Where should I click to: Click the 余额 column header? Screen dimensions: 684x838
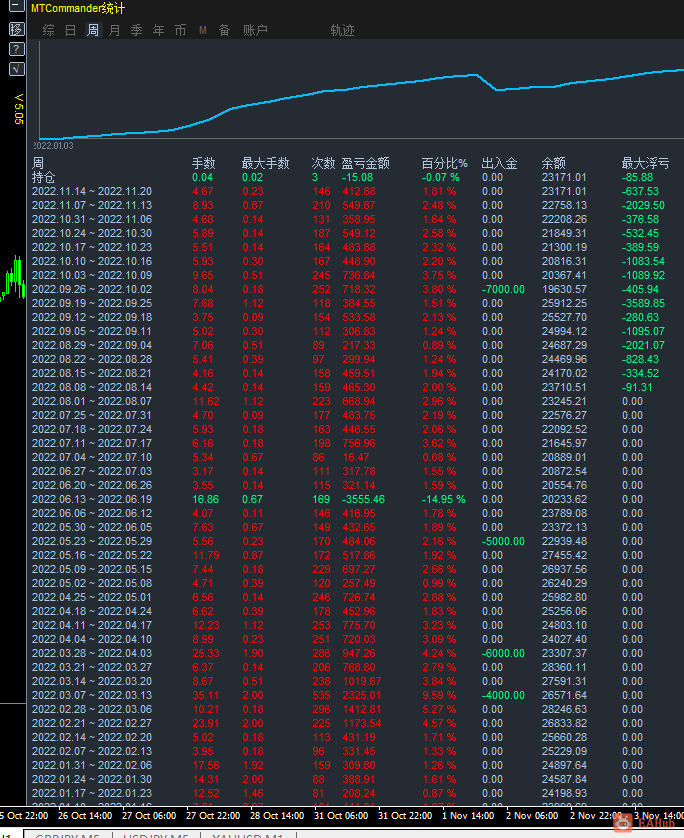click(554, 163)
